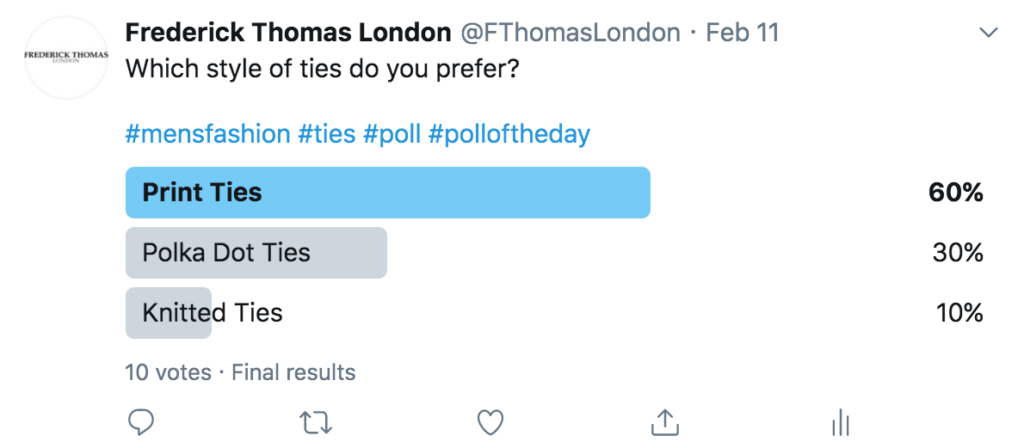1024x442 pixels.
Task: Like the tweet with heart icon
Action: (x=490, y=422)
